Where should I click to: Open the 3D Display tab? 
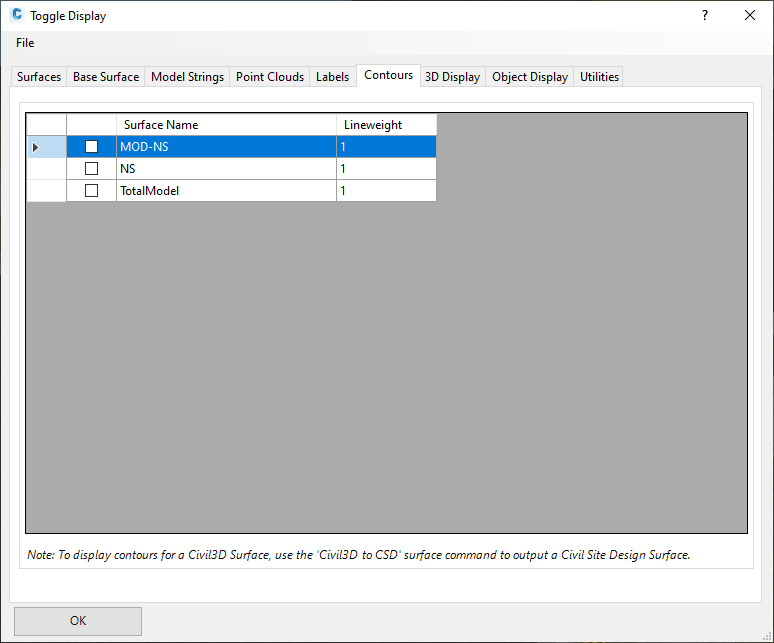(x=453, y=77)
